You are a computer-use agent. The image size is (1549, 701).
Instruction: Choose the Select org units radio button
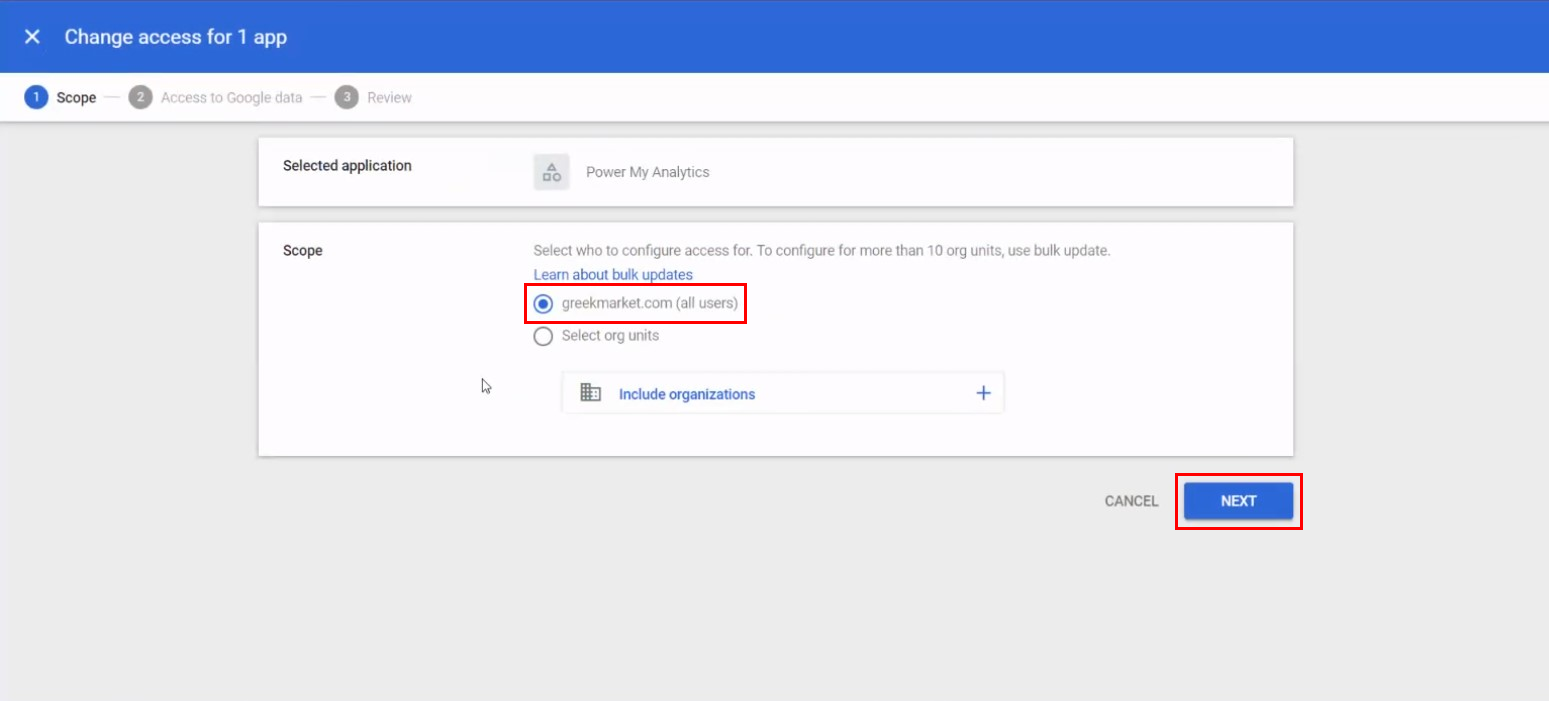pyautogui.click(x=543, y=336)
